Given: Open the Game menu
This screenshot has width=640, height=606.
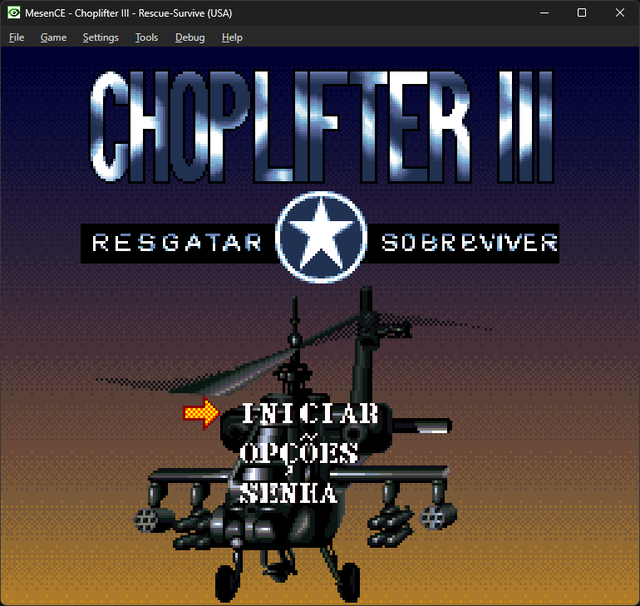Looking at the screenshot, I should (53, 38).
